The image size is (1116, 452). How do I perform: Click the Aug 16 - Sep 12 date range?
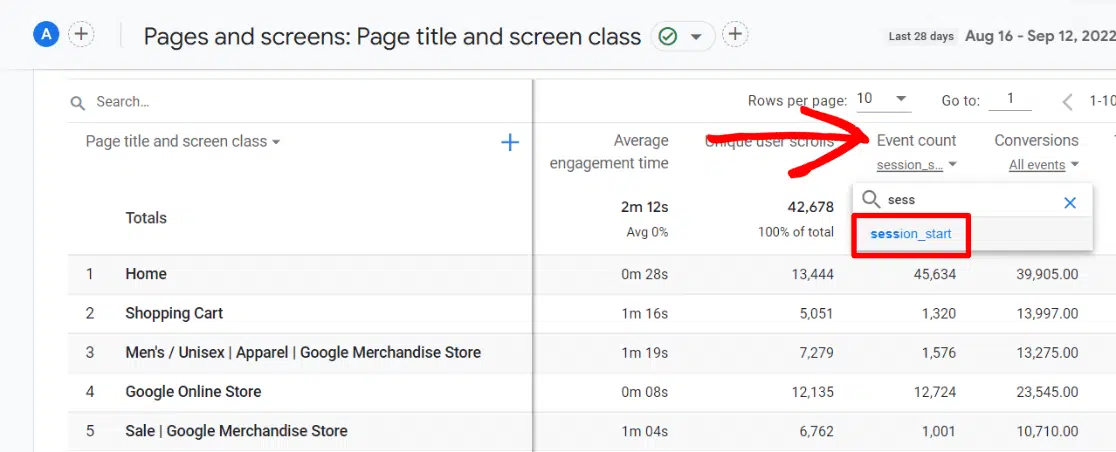(1039, 36)
